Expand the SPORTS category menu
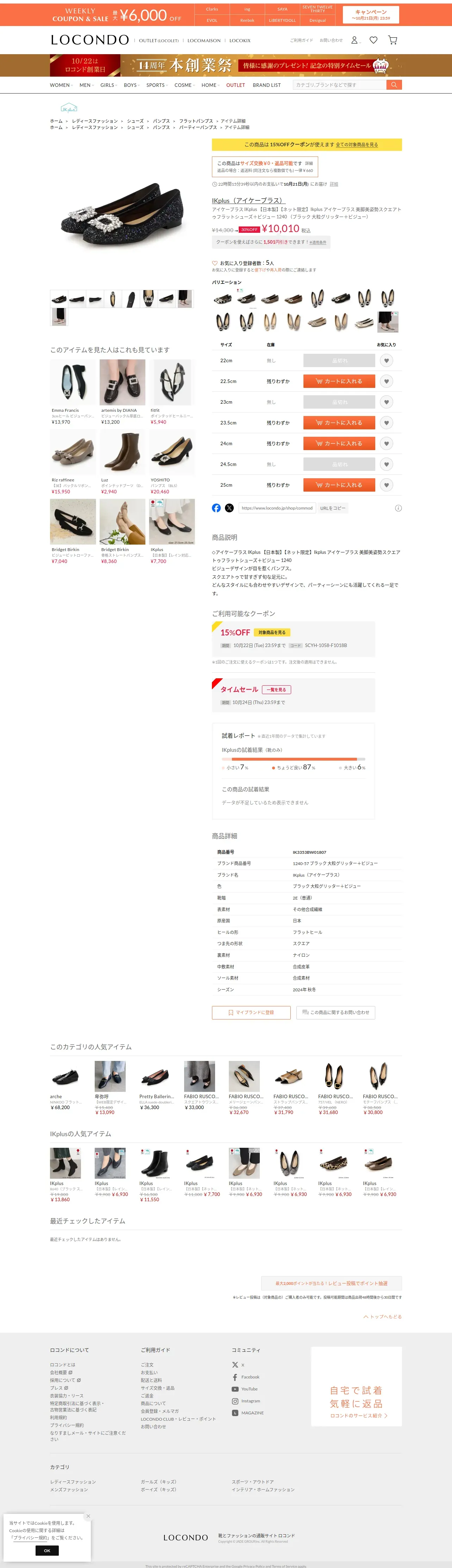Viewport: 452px width, 1568px height. coord(157,85)
